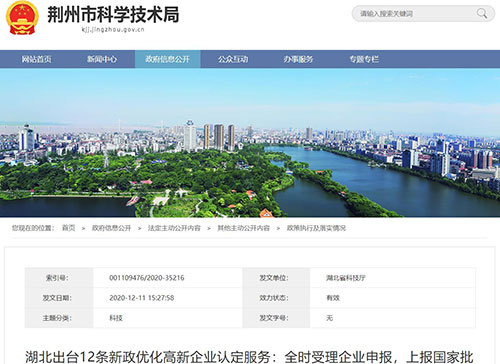
Task: Select validity status 有效
Action: click(x=333, y=298)
